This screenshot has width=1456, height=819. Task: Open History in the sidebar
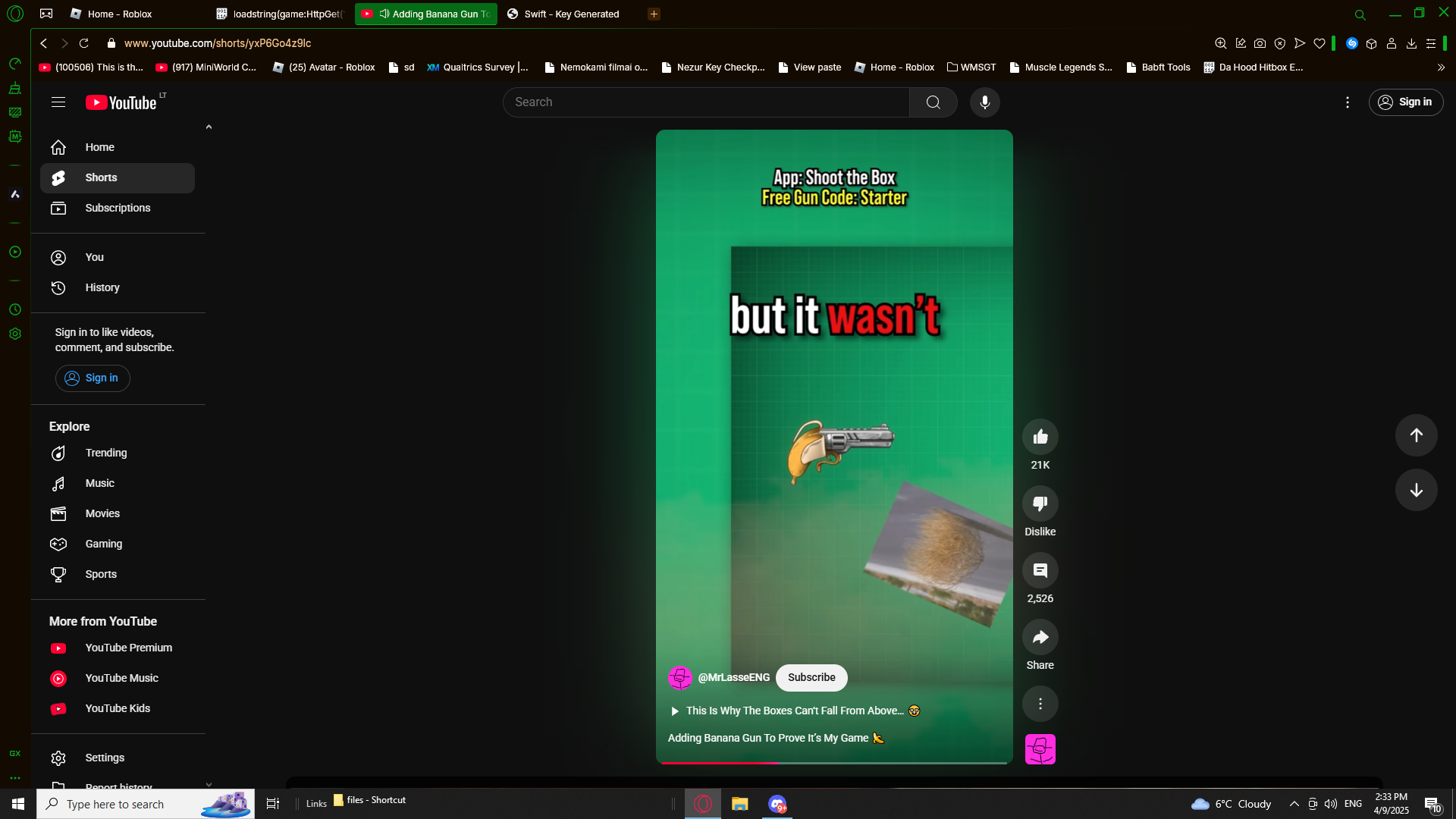(x=118, y=288)
